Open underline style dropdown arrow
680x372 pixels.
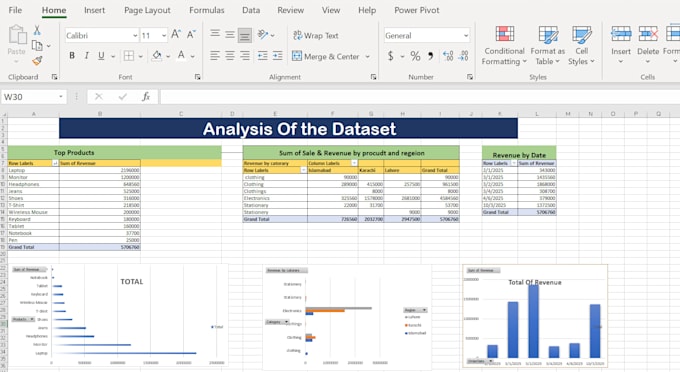[113, 56]
